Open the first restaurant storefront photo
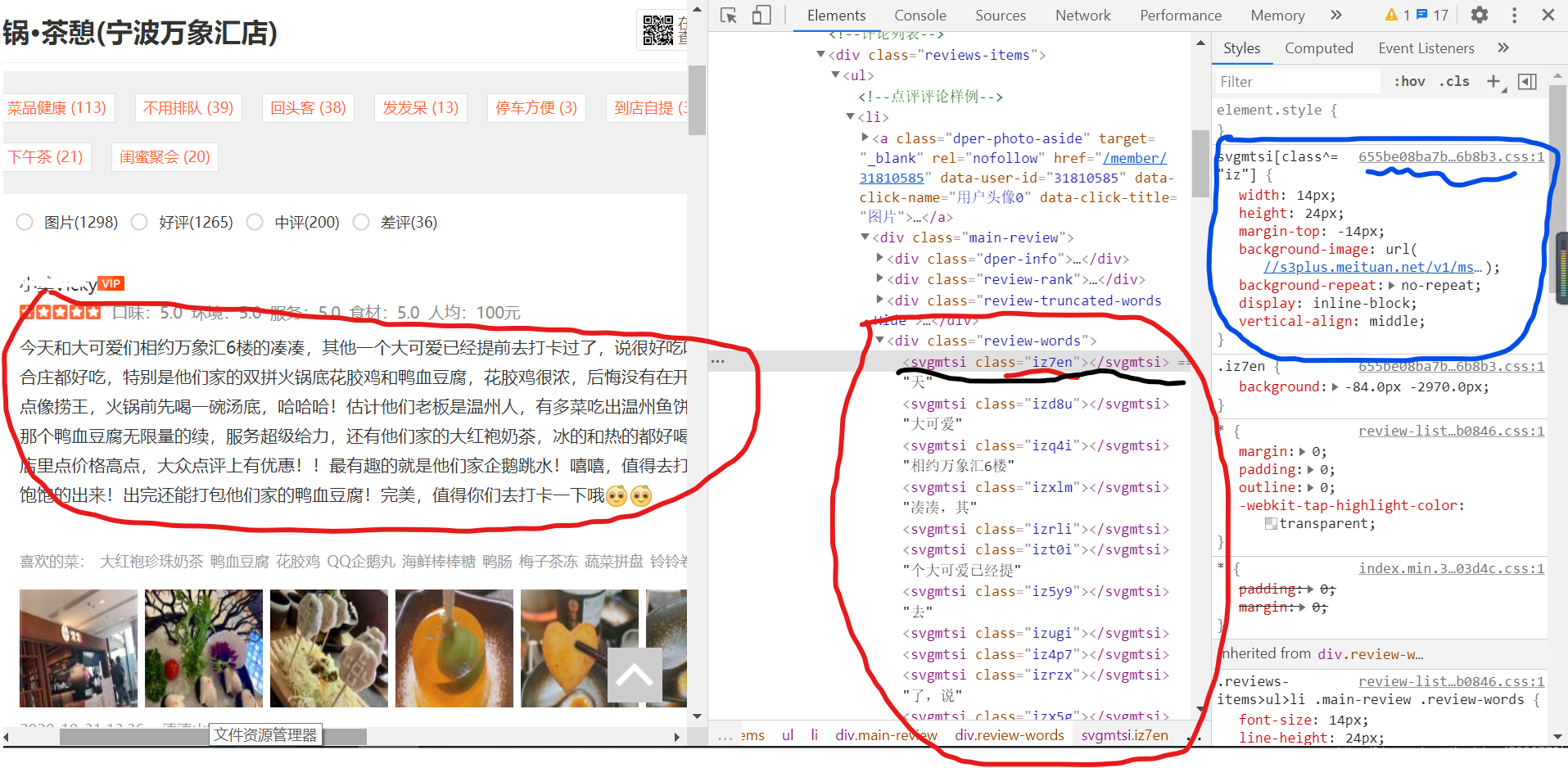This screenshot has height=768, width=1568. click(79, 648)
